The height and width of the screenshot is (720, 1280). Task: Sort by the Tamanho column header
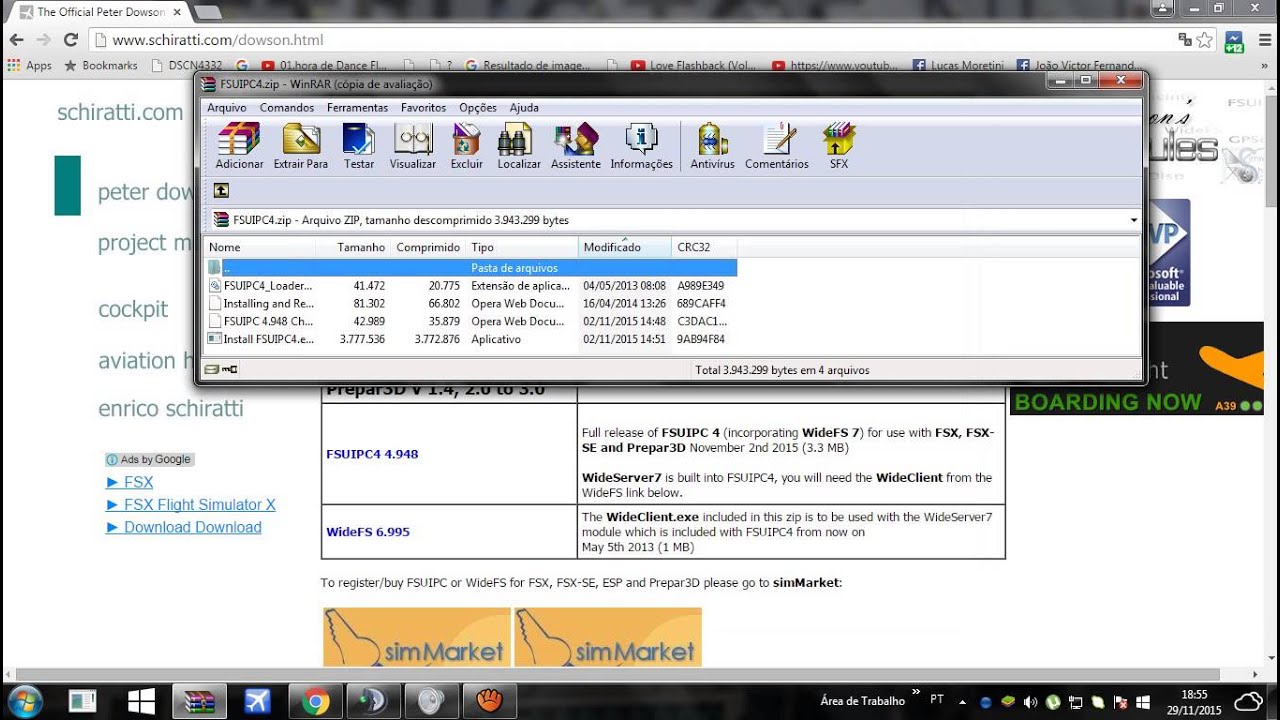coord(353,247)
